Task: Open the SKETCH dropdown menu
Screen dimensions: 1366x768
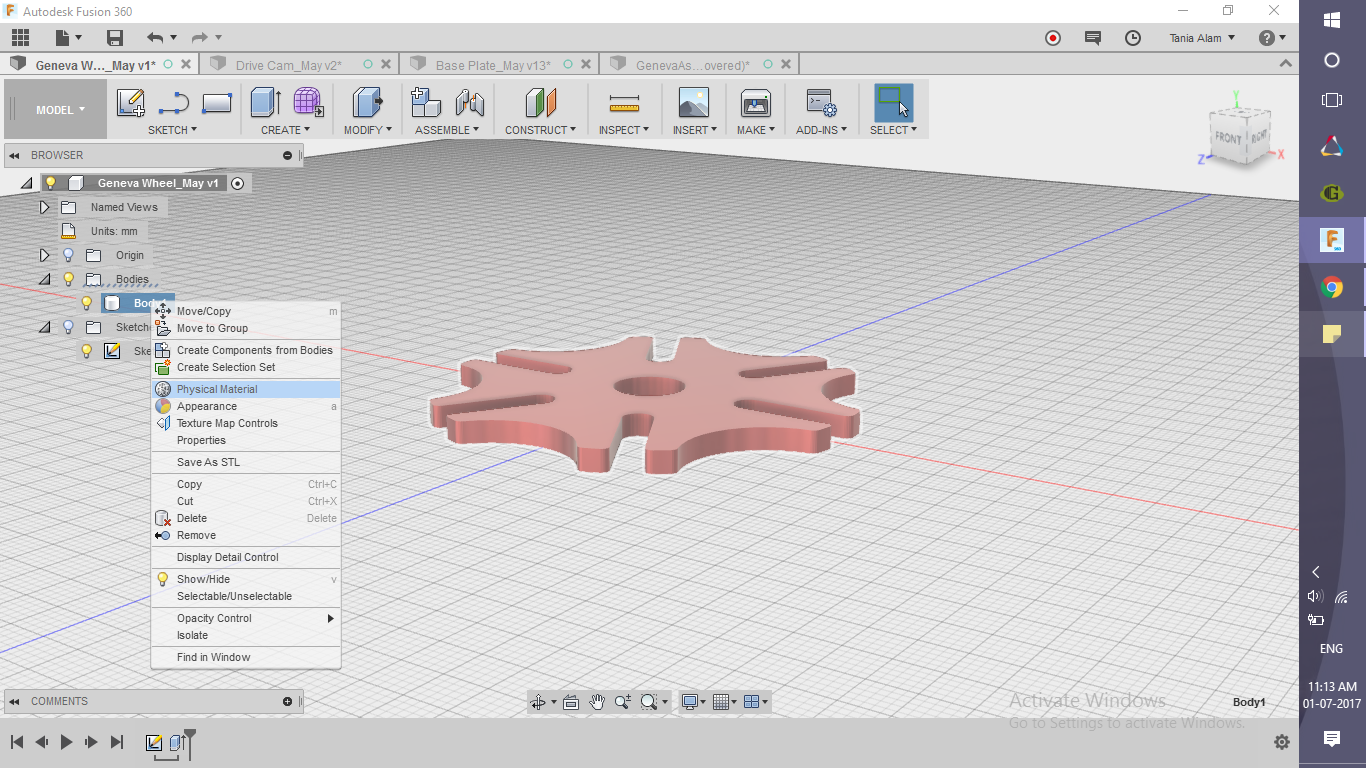Action: point(173,130)
